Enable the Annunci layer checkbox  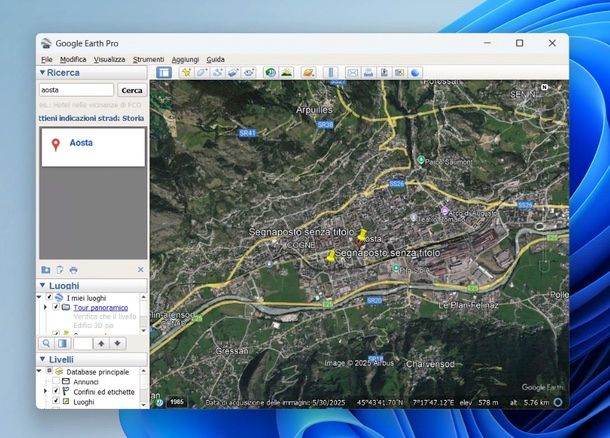click(56, 381)
